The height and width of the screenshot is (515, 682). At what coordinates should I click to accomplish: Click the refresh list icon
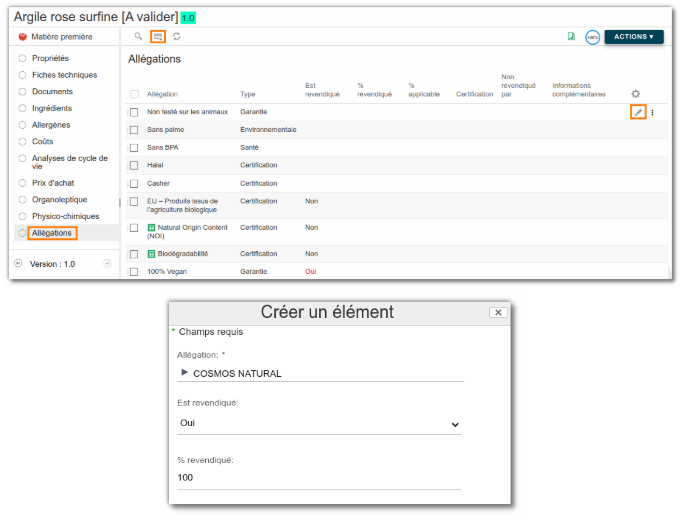point(177,37)
